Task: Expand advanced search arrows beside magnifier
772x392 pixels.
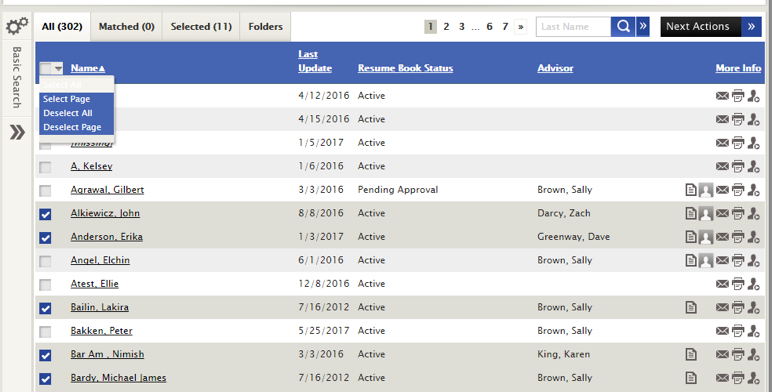Action: click(x=643, y=27)
